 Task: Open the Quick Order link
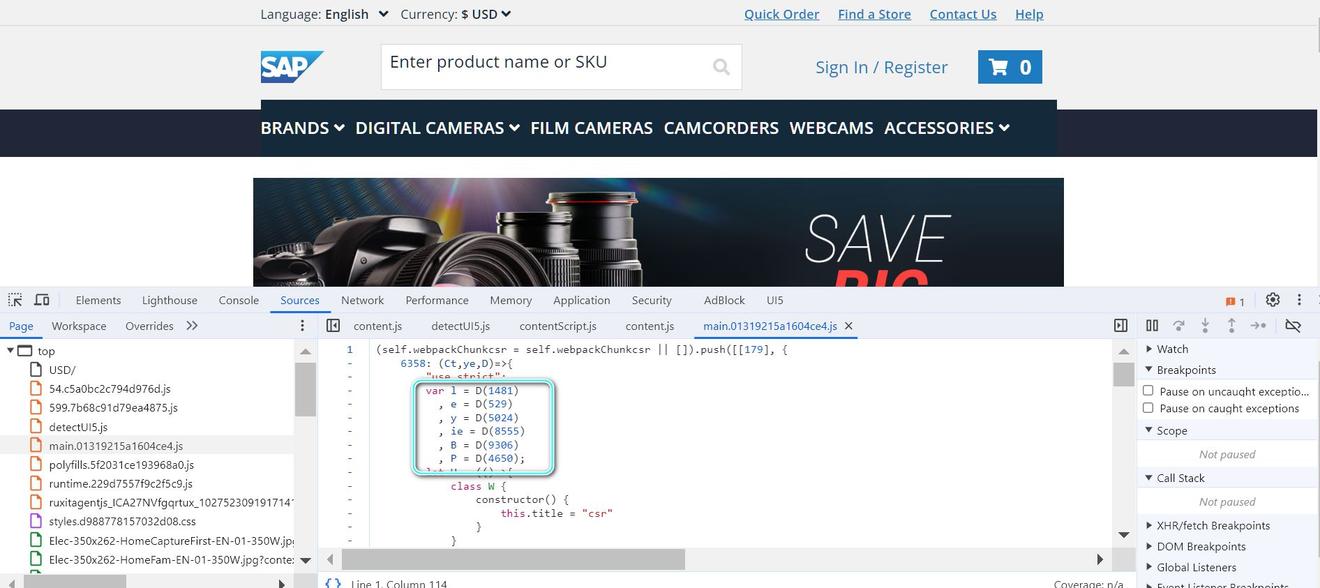pyautogui.click(x=781, y=14)
